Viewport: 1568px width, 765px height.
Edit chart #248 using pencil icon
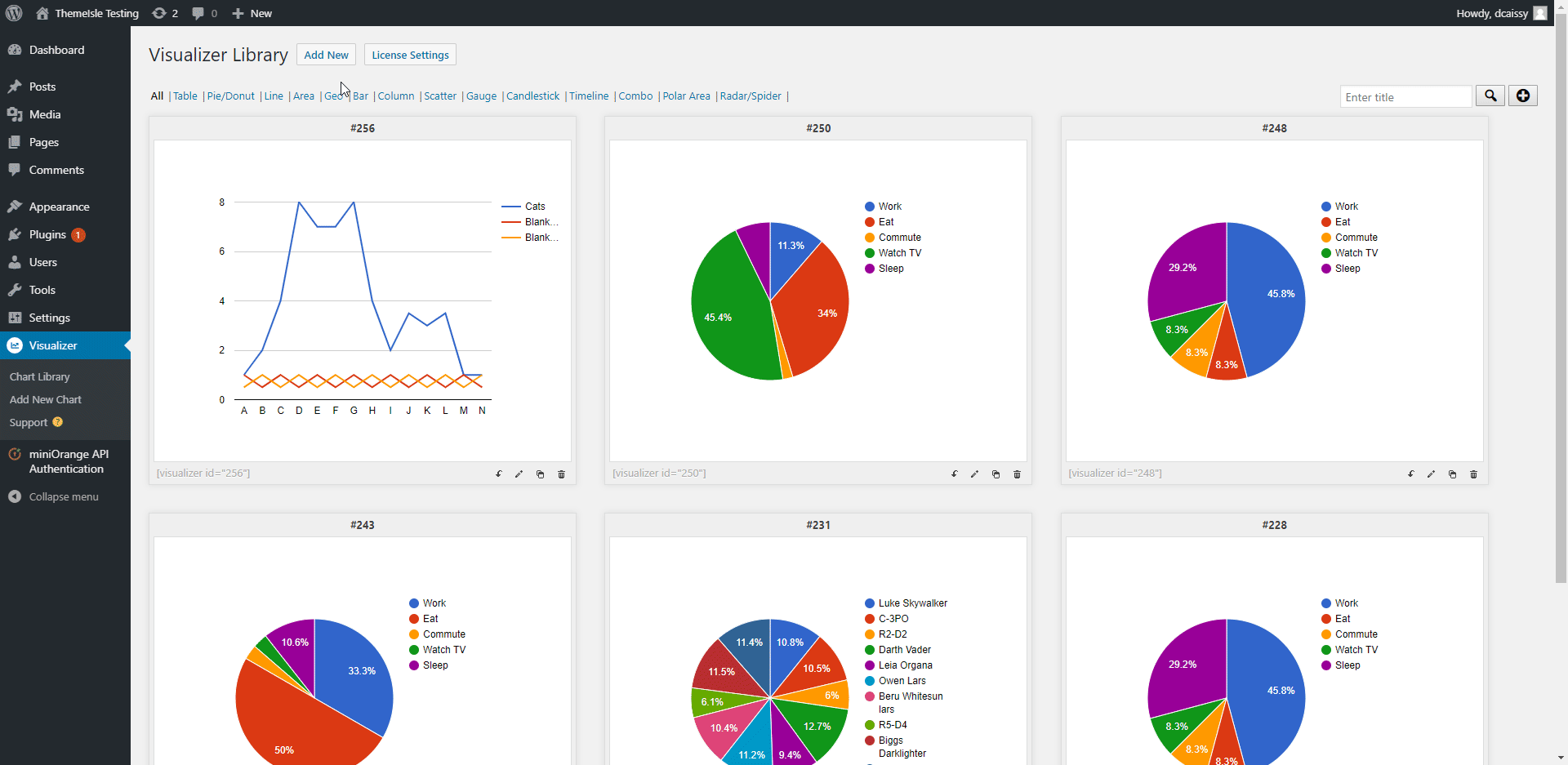[x=1431, y=474]
